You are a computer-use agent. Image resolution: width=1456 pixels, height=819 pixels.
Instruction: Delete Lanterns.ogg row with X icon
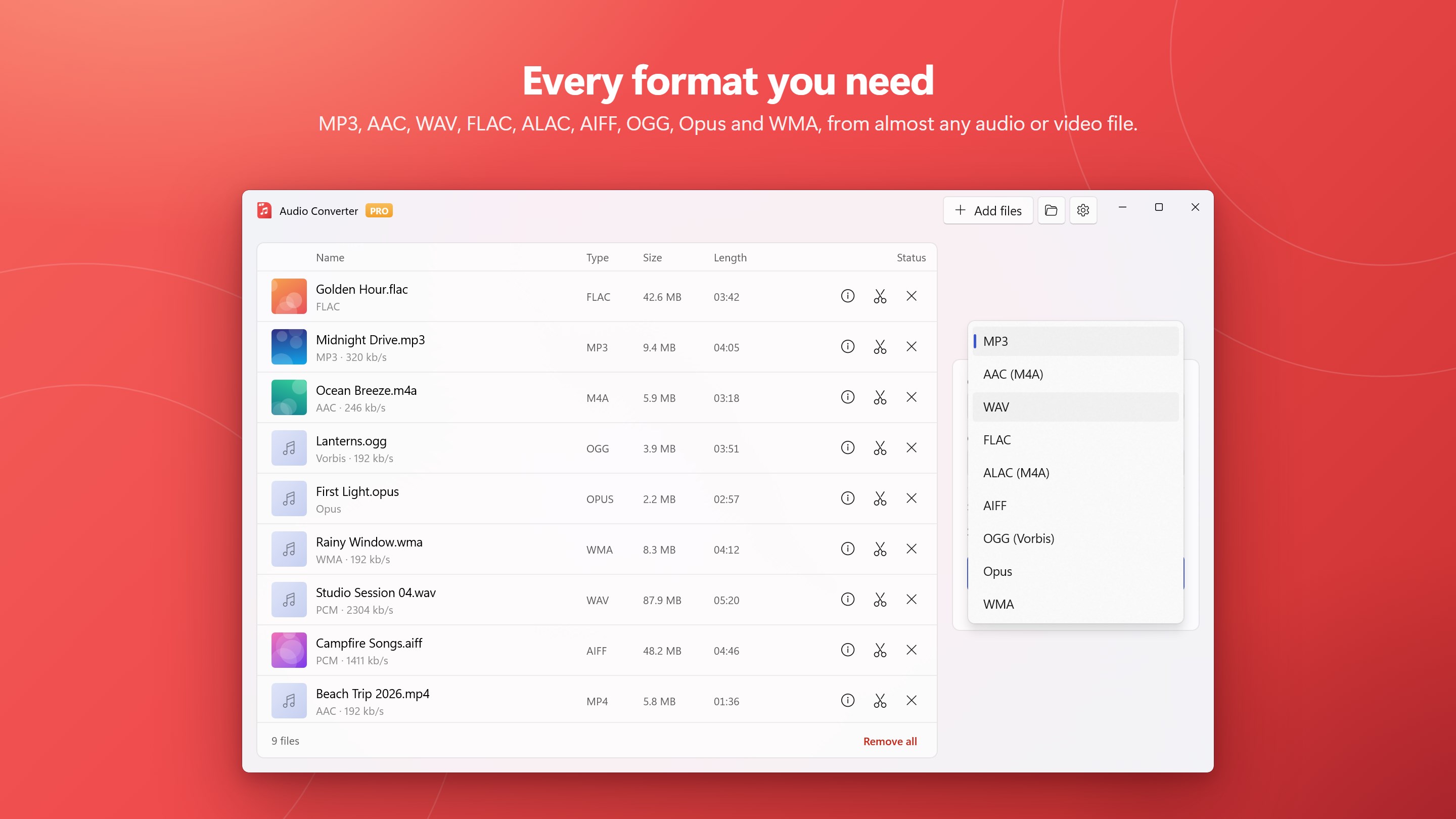click(911, 447)
